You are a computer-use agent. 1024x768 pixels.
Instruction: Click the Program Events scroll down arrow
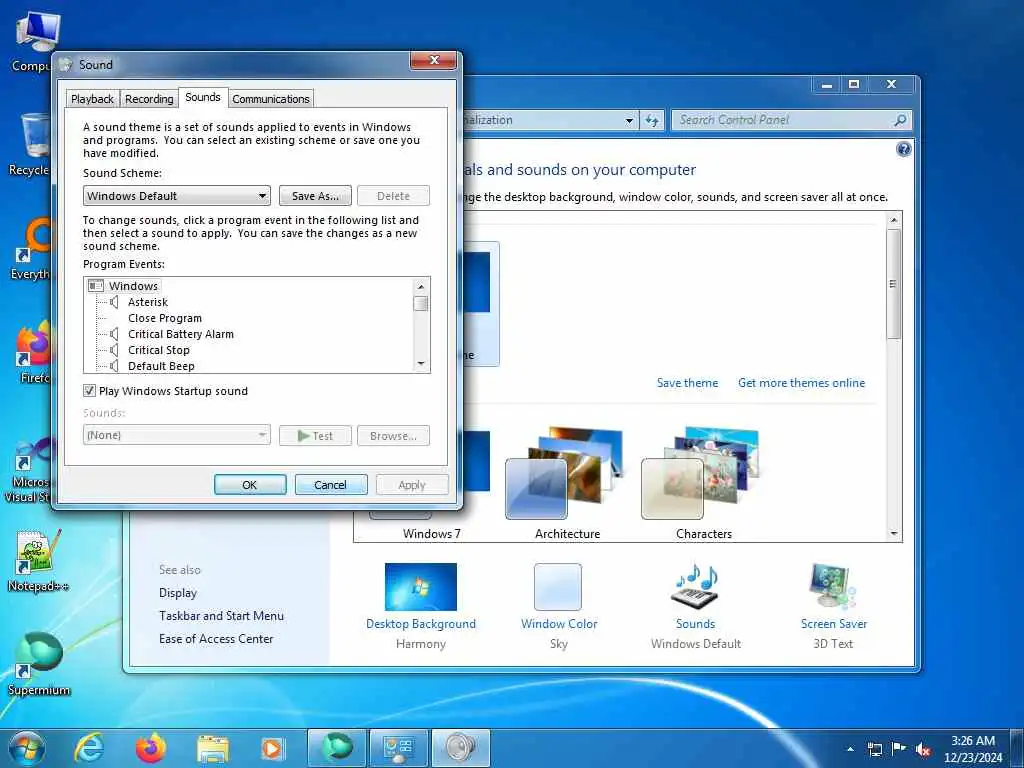[421, 364]
